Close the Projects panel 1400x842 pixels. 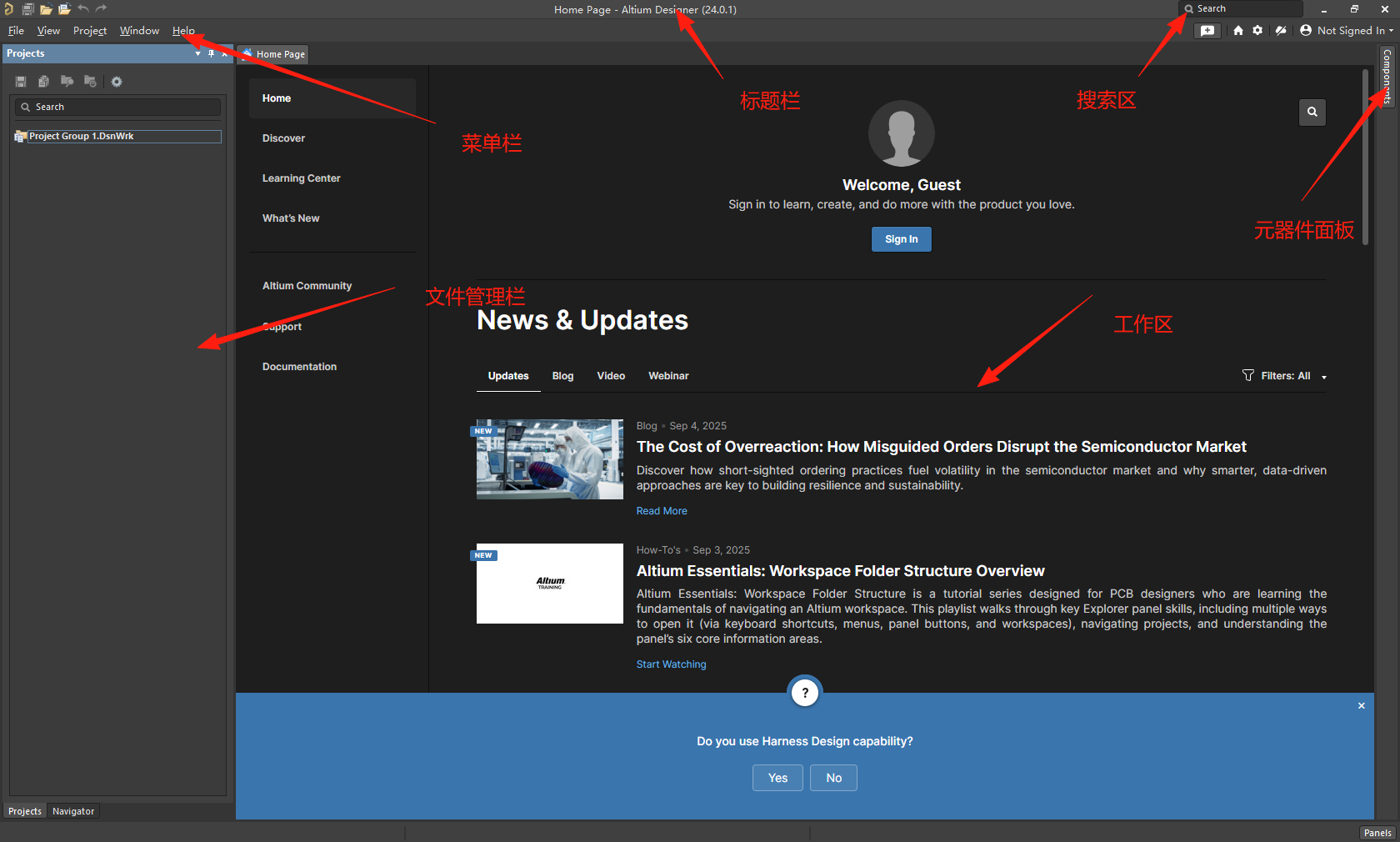[224, 53]
